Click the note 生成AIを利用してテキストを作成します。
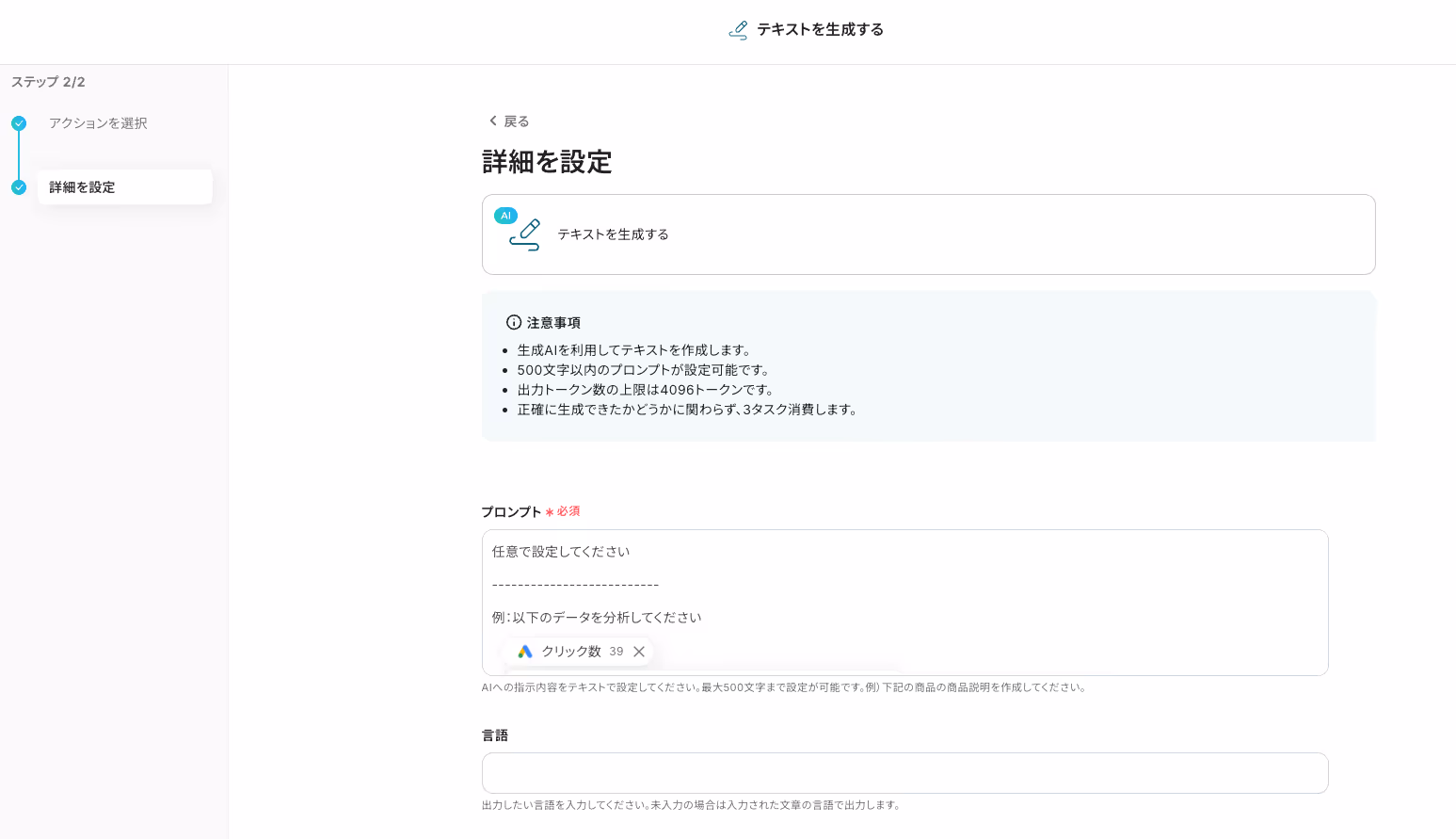1456x839 pixels. (x=633, y=350)
